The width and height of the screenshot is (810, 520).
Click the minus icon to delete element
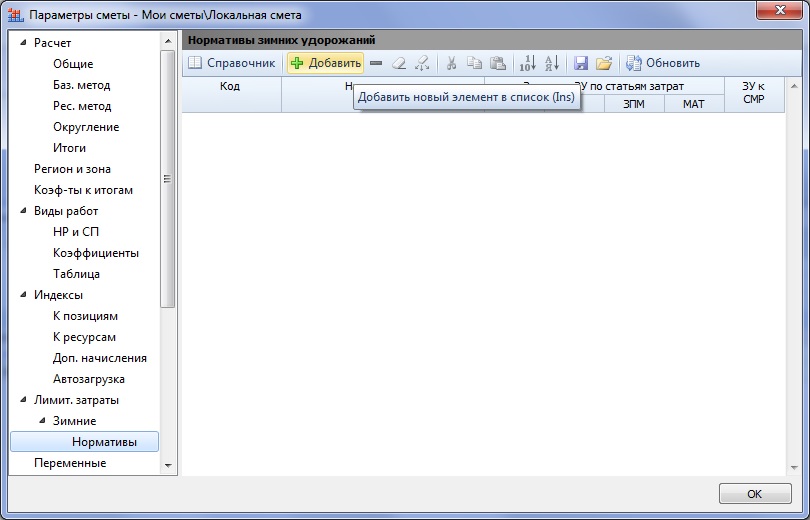coord(376,63)
